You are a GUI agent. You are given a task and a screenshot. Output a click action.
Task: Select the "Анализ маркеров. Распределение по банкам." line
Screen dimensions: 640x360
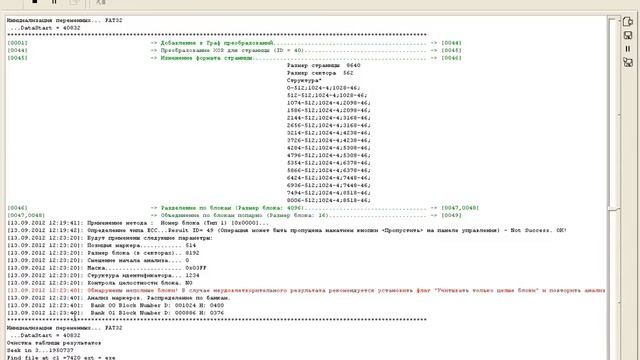[119, 298]
